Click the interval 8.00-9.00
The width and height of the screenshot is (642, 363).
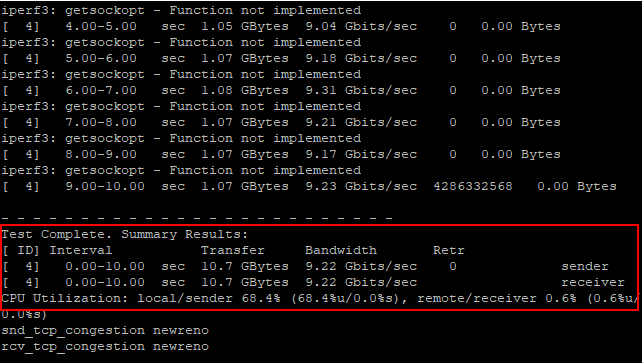pos(101,154)
